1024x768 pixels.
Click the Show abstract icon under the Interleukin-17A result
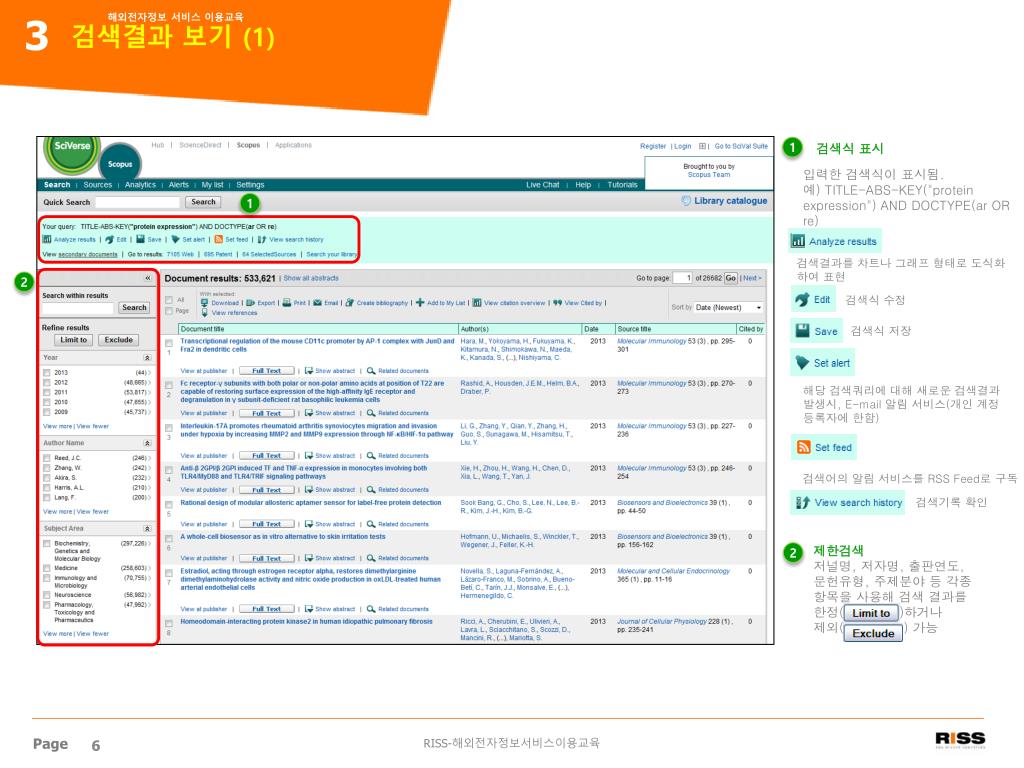pos(309,456)
